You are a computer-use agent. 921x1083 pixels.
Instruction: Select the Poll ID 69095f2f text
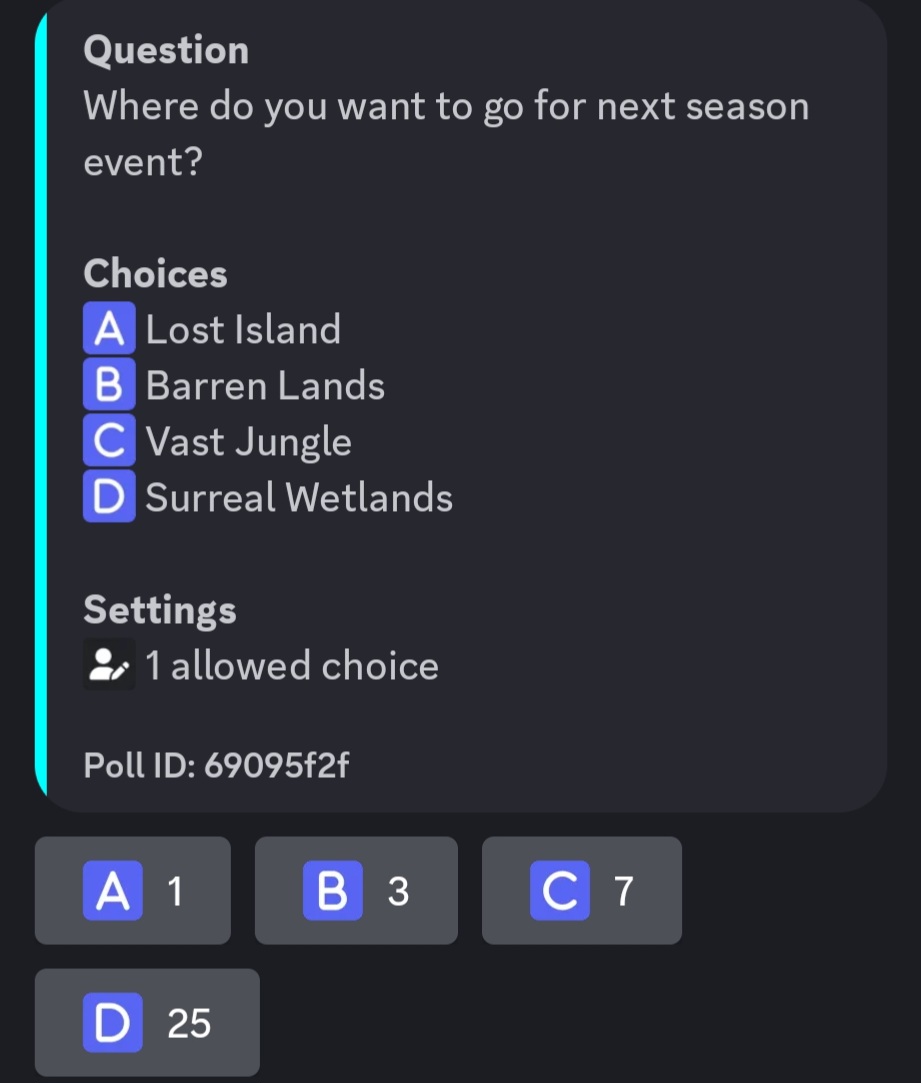pos(216,765)
